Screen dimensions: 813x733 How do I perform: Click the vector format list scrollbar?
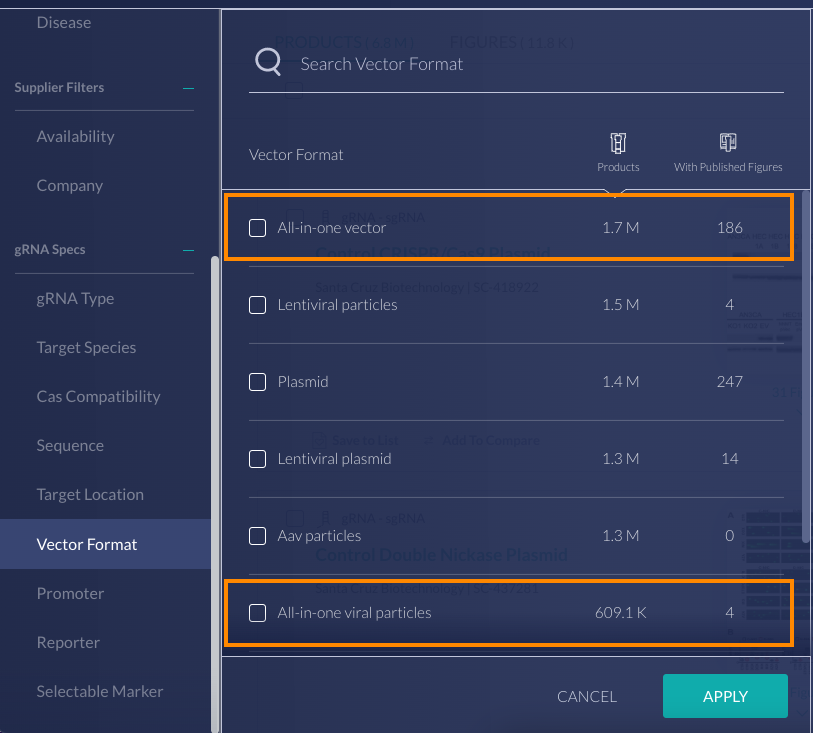805,367
